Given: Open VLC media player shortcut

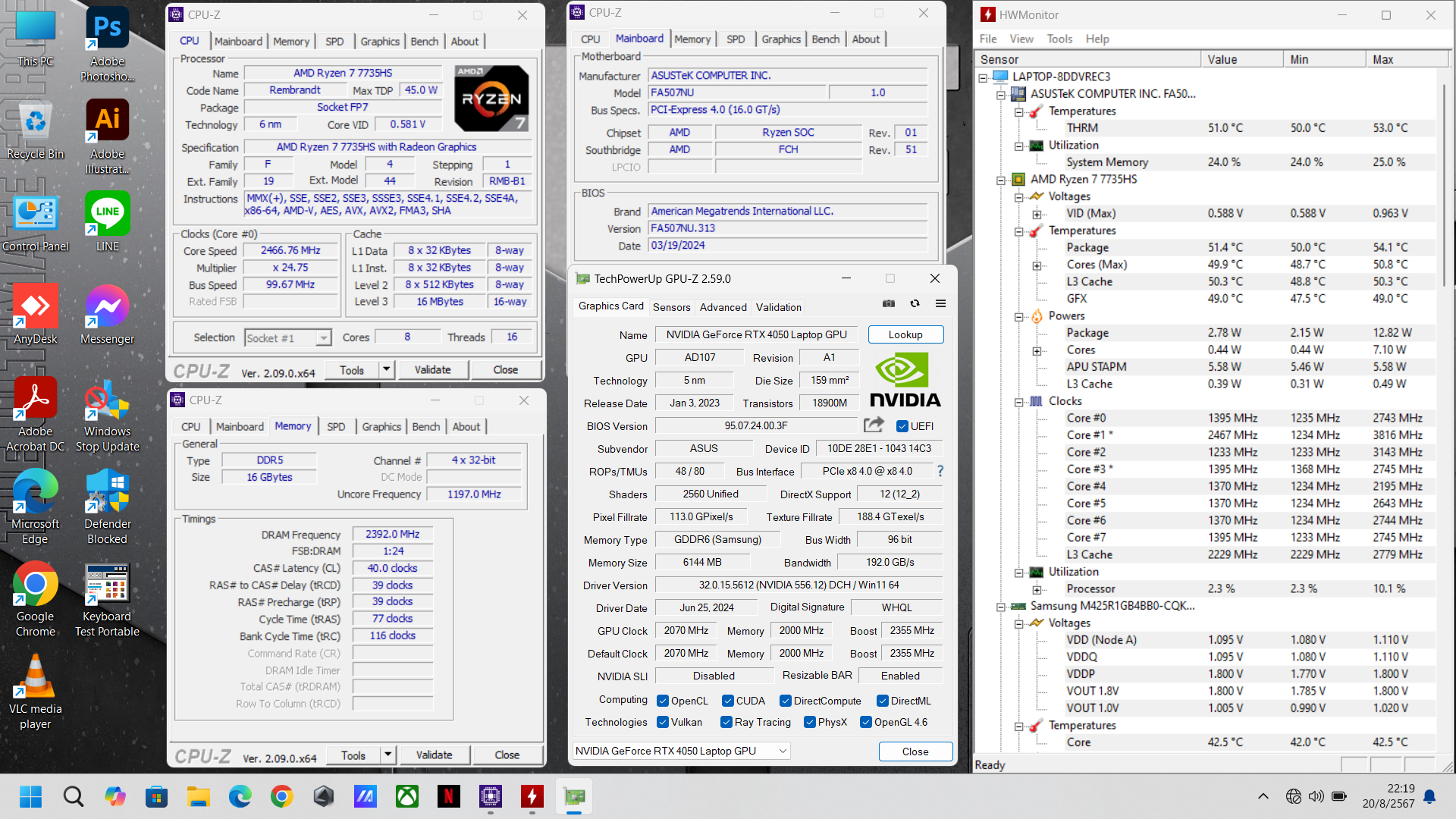Looking at the screenshot, I should 35,692.
